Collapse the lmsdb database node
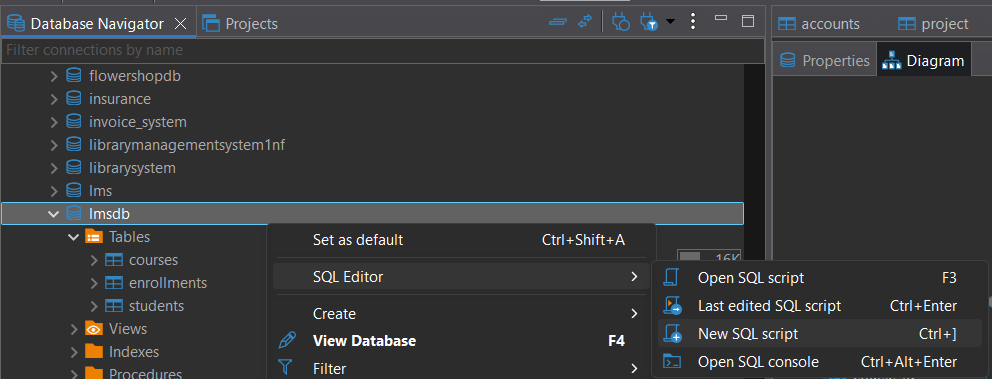The width and height of the screenshot is (992, 379). (54, 214)
